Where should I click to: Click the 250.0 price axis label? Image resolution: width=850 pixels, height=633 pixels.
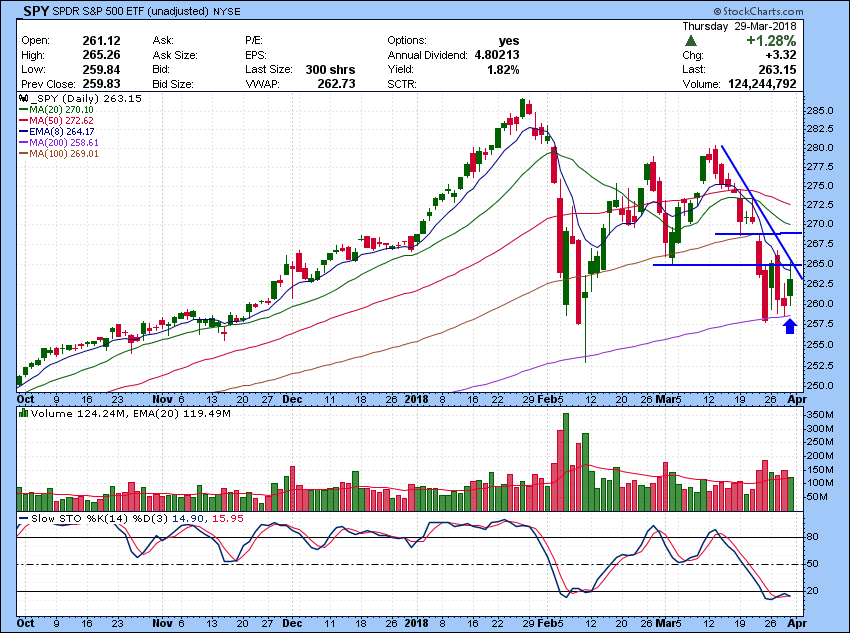[820, 386]
